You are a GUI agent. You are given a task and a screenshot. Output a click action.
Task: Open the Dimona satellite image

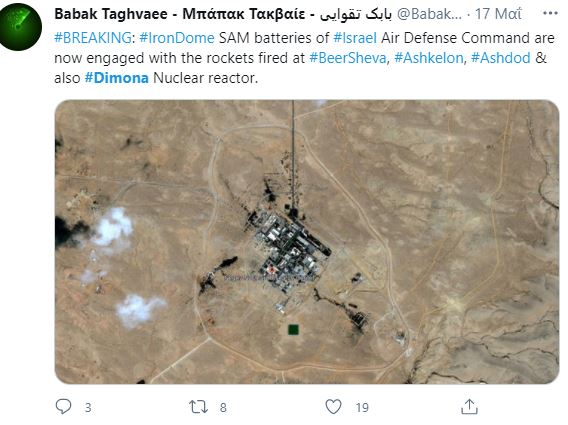pos(307,242)
